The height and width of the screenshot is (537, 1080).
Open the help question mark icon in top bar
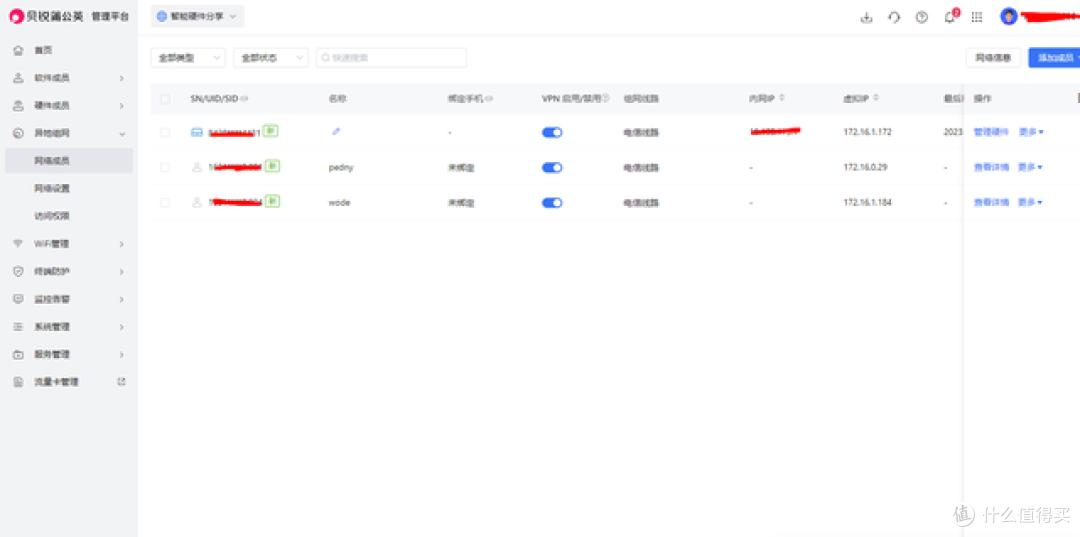922,18
